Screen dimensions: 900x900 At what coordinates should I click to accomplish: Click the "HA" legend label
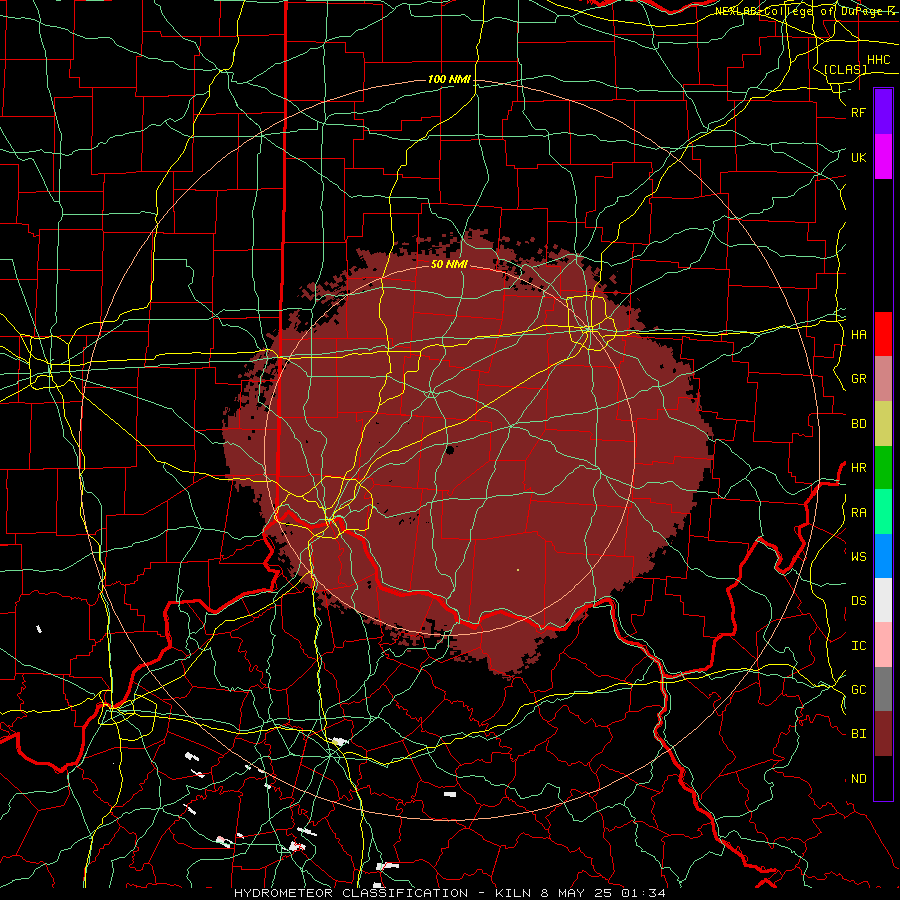858,334
